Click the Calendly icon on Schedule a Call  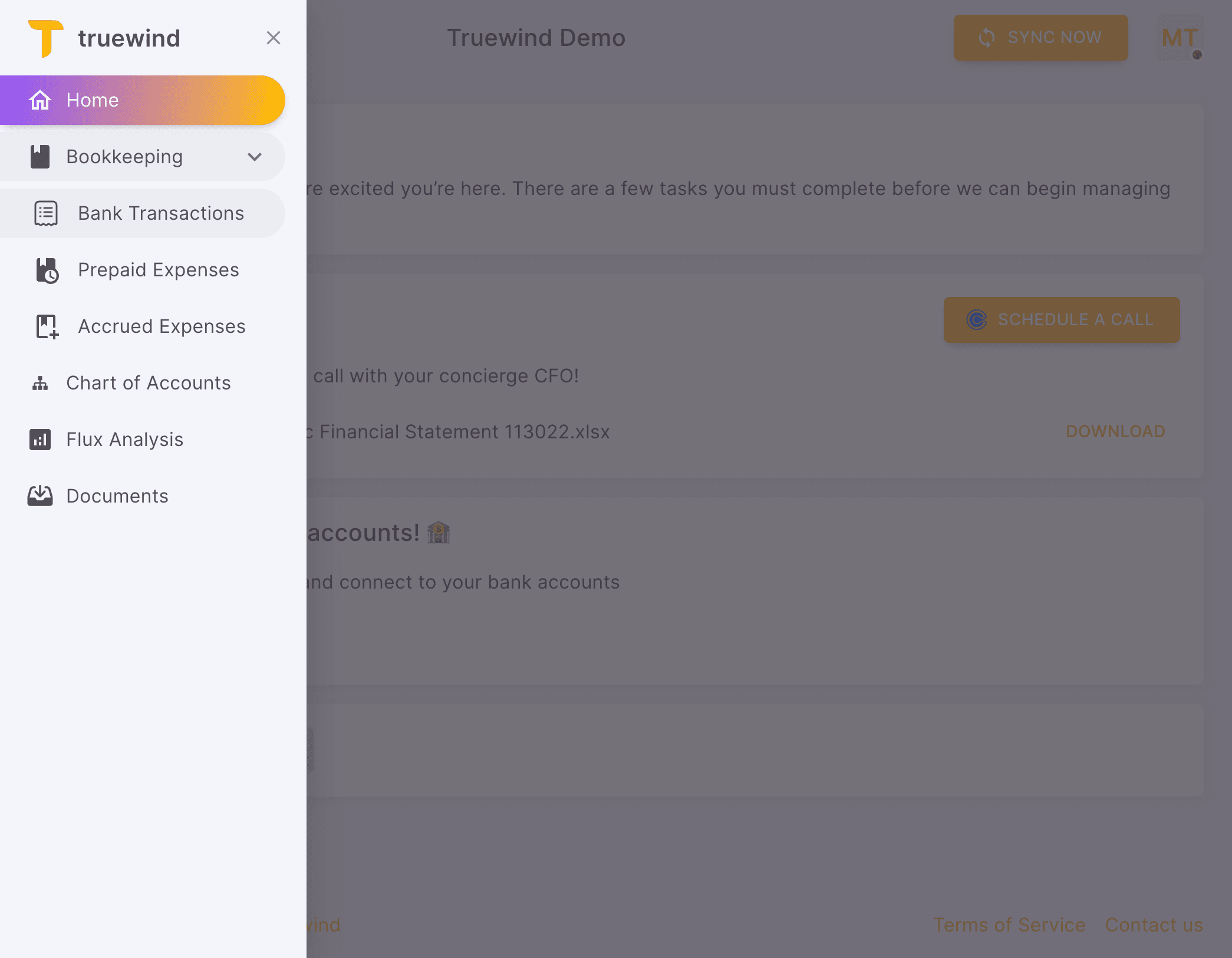(977, 320)
